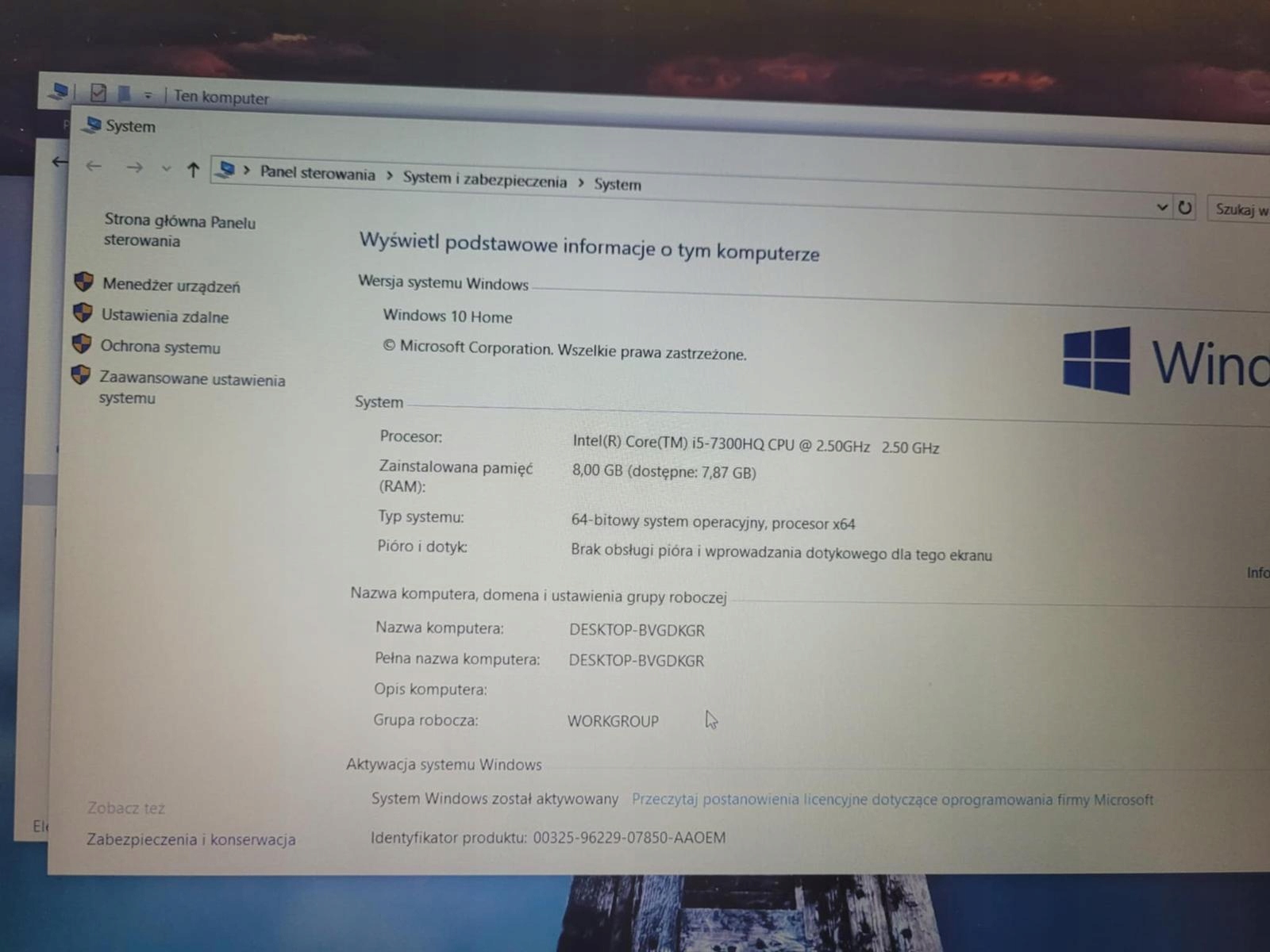This screenshot has width=1270, height=952.
Task: Focus the Szukaj search field
Action: [x=1238, y=209]
